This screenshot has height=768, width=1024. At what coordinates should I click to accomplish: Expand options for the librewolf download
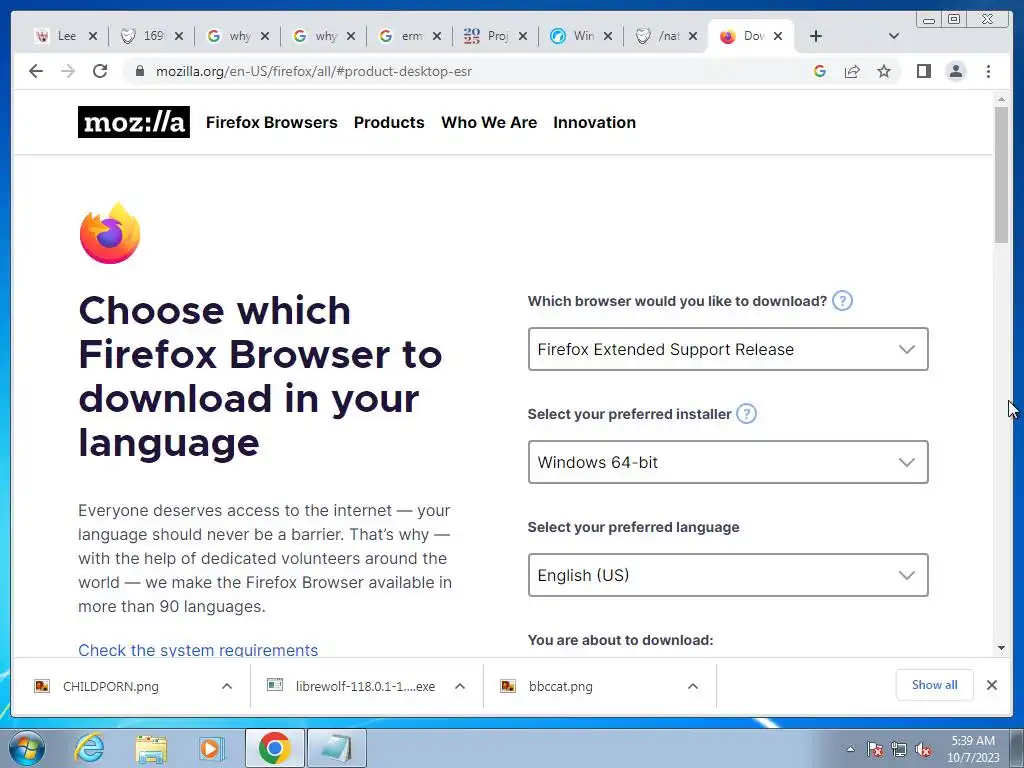pos(460,686)
